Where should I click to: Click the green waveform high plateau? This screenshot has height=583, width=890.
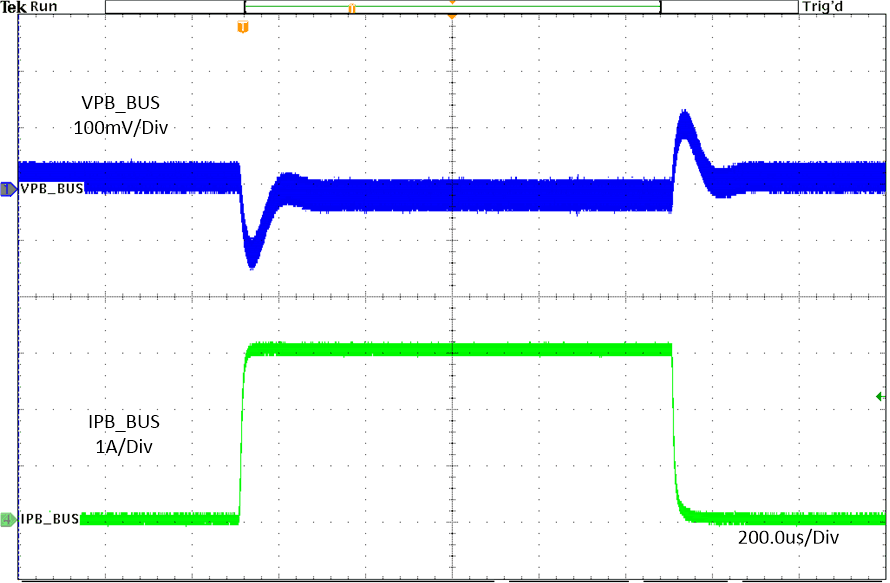point(455,349)
